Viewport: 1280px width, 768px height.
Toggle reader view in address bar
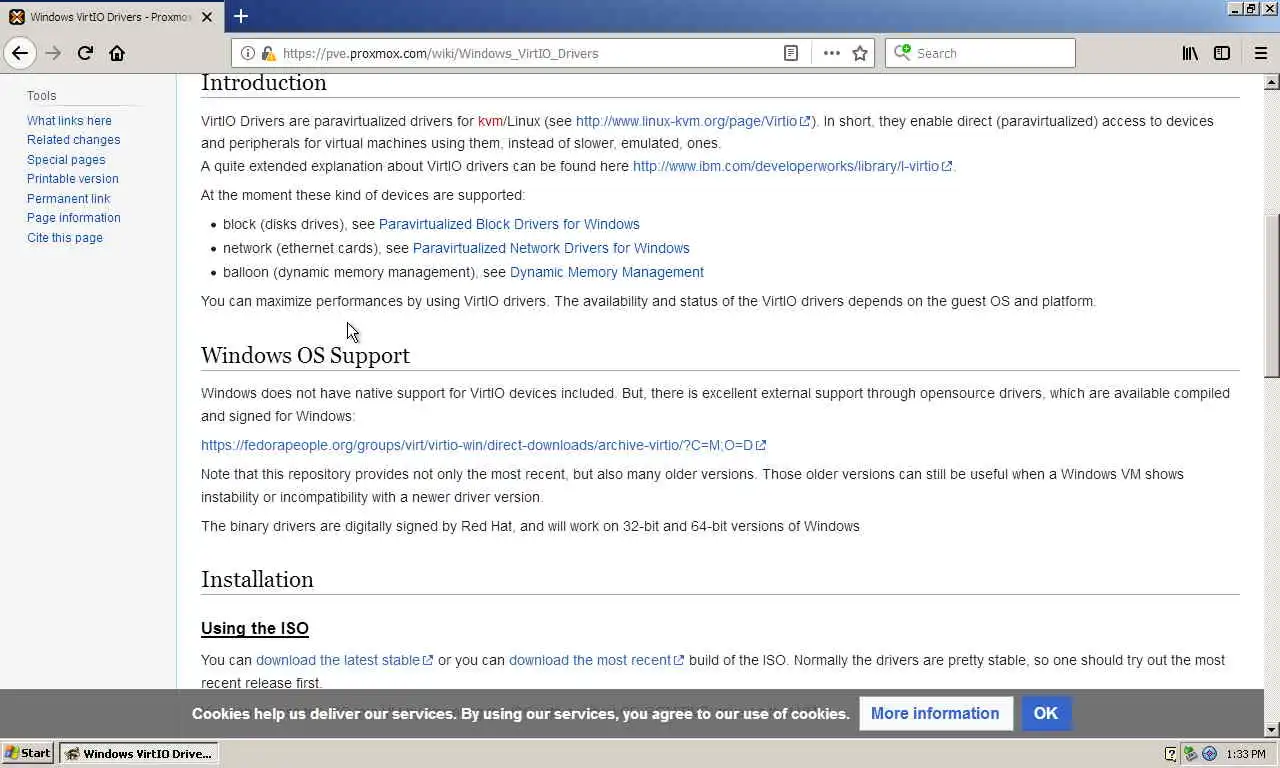coord(791,53)
